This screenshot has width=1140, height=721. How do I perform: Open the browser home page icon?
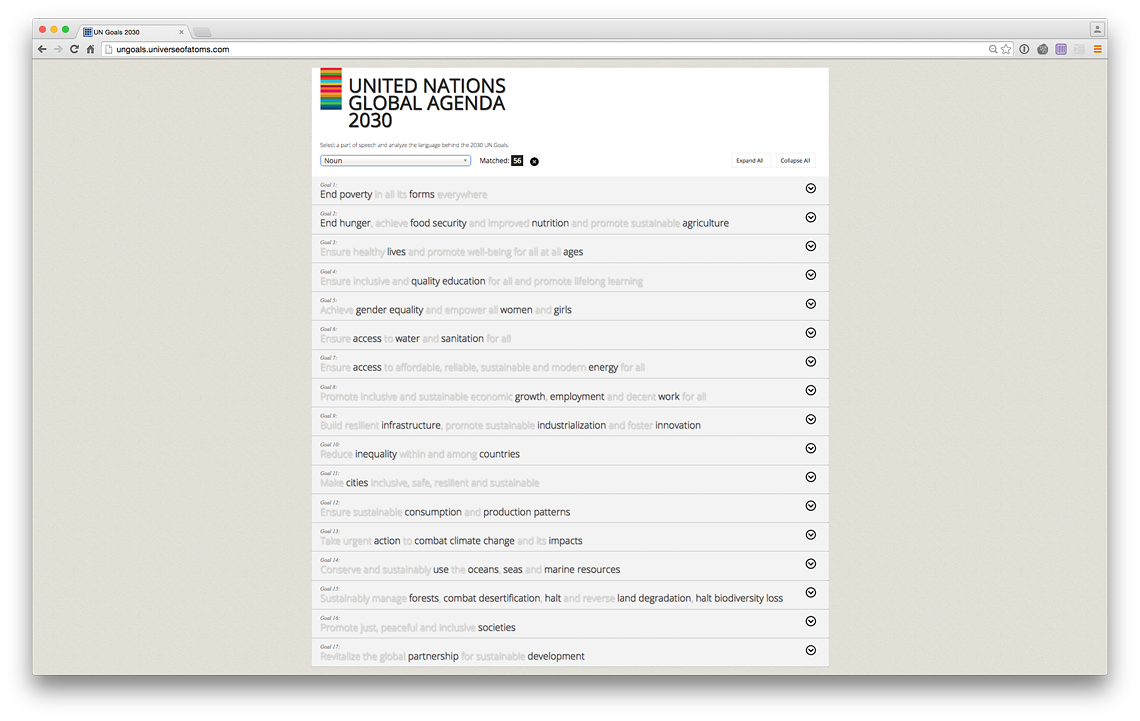tap(90, 49)
